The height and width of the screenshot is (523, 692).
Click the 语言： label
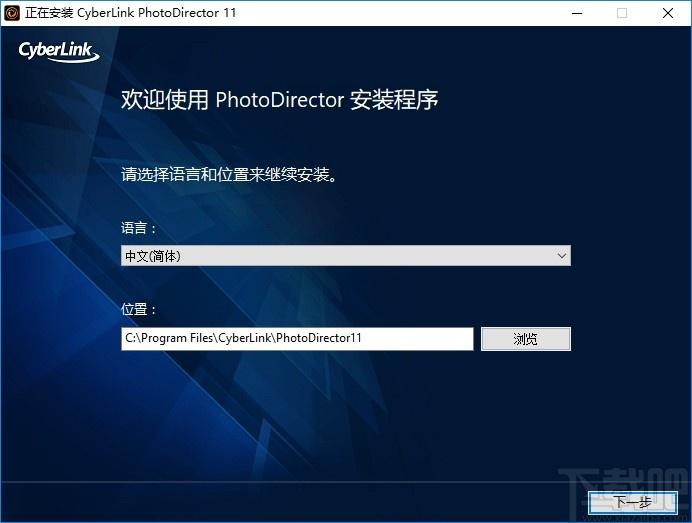point(139,228)
